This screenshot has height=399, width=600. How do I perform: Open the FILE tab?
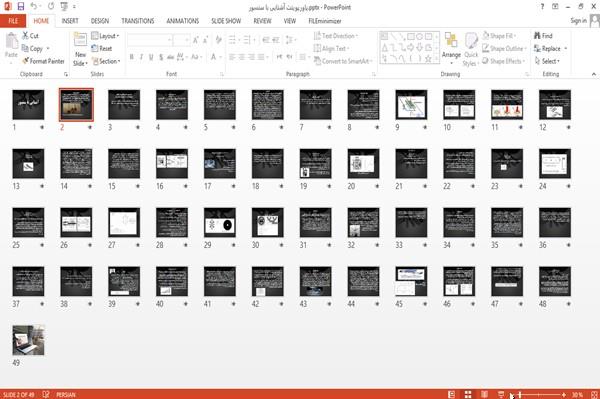[13, 21]
